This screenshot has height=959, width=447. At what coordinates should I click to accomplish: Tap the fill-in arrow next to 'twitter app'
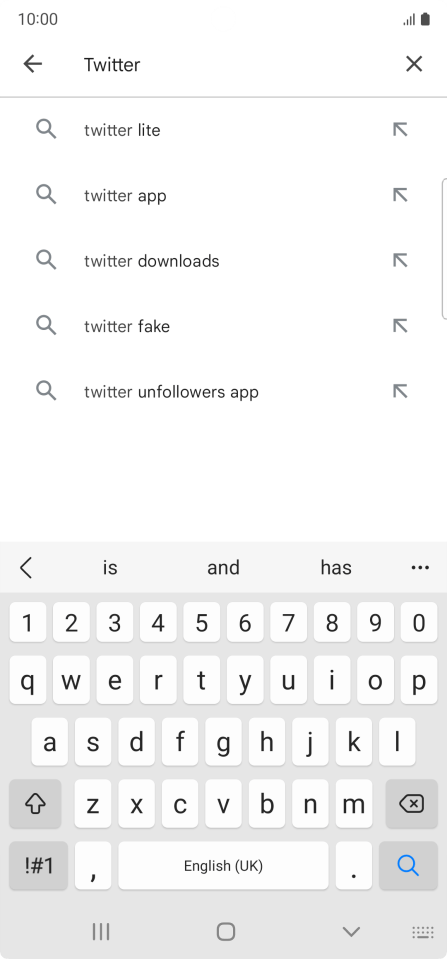400,195
